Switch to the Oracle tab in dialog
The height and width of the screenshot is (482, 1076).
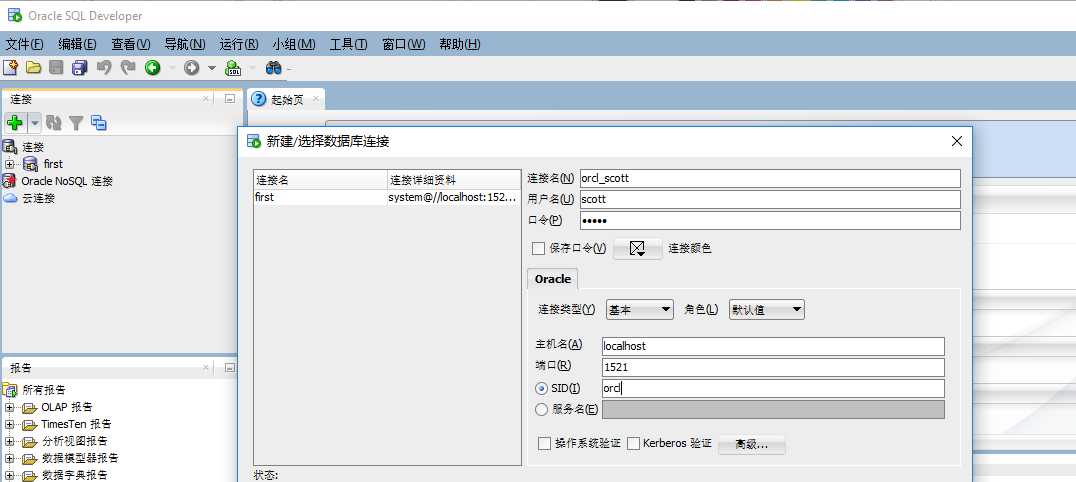(x=553, y=279)
